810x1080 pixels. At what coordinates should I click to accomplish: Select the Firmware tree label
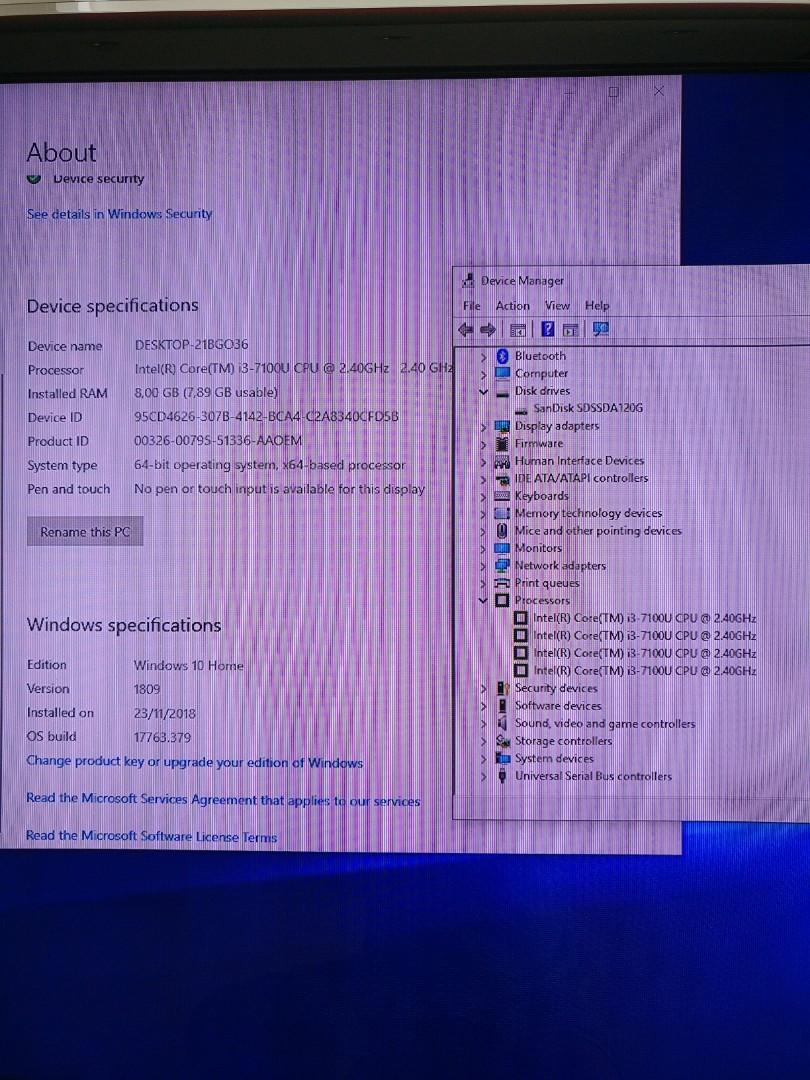tap(539, 444)
